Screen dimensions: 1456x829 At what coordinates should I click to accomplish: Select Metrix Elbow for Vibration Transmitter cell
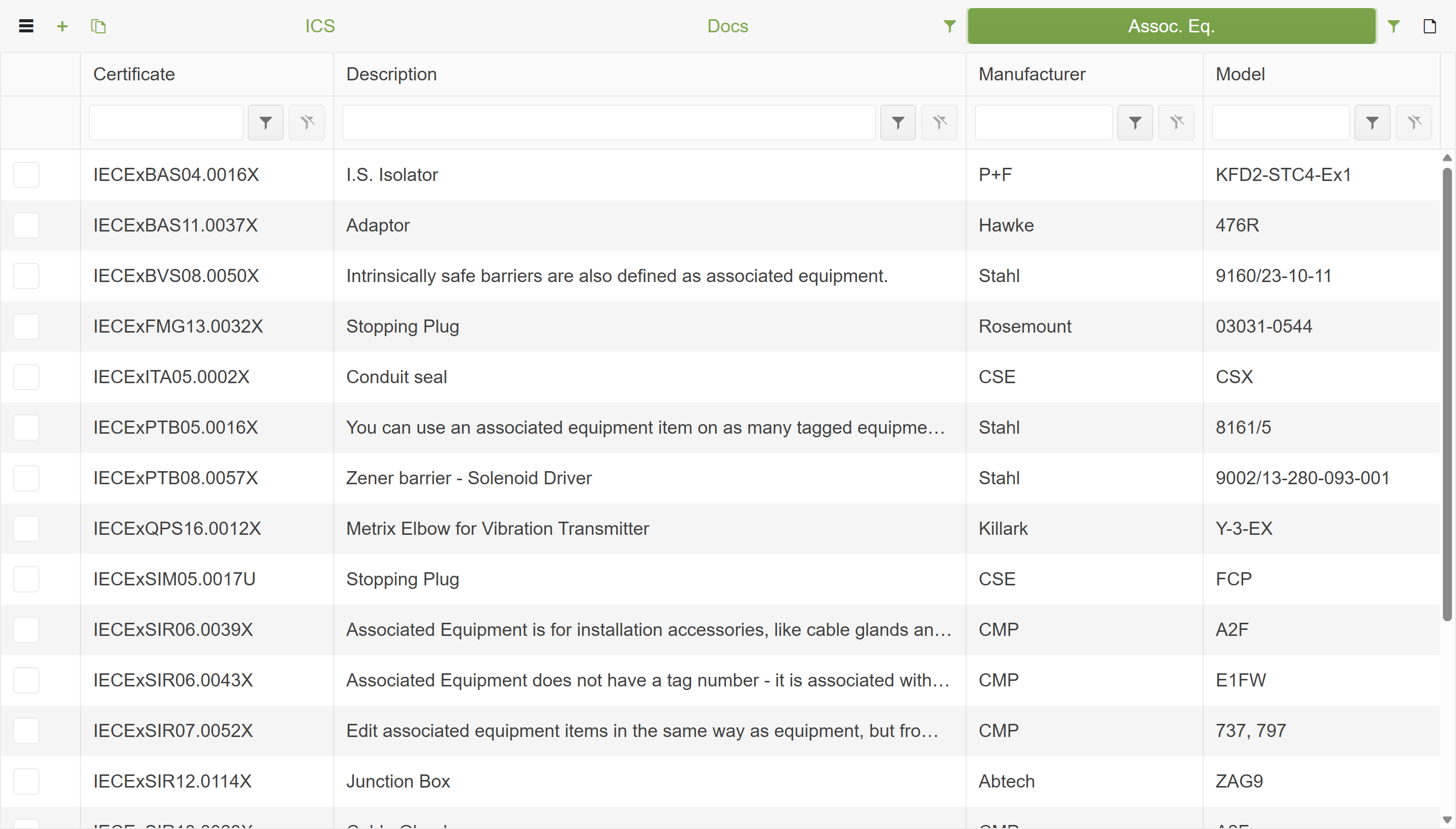pyautogui.click(x=650, y=529)
